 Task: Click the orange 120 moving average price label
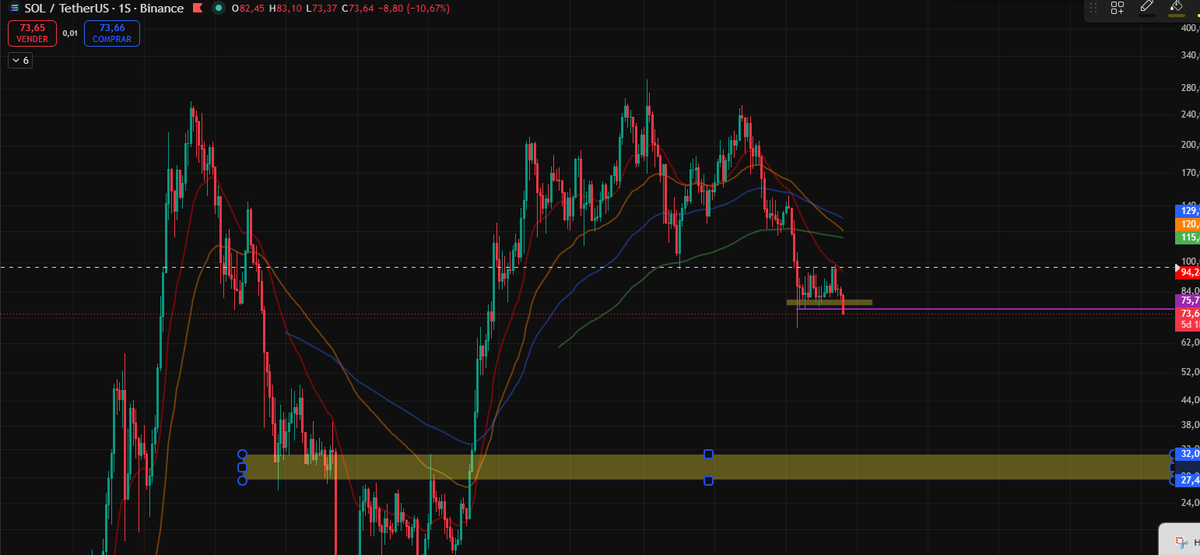tap(1189, 224)
